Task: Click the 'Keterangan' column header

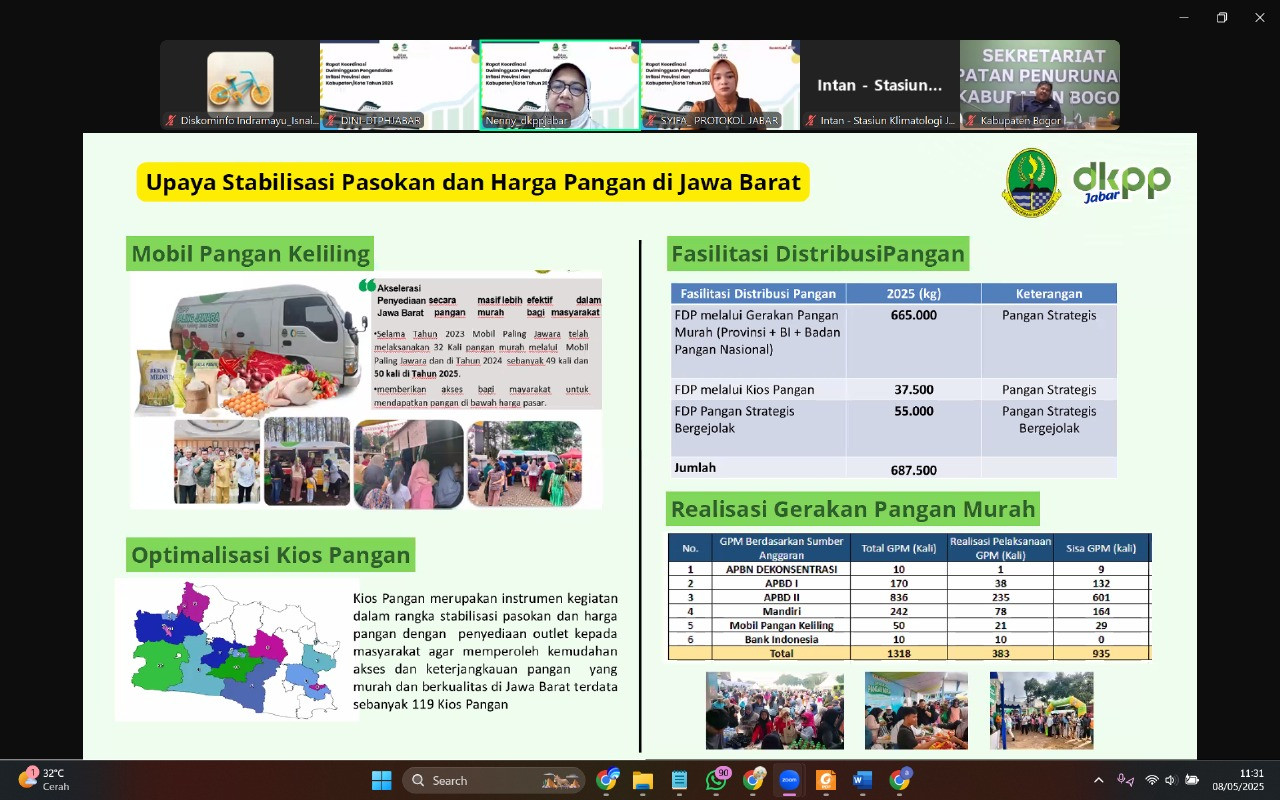Action: (x=1049, y=294)
